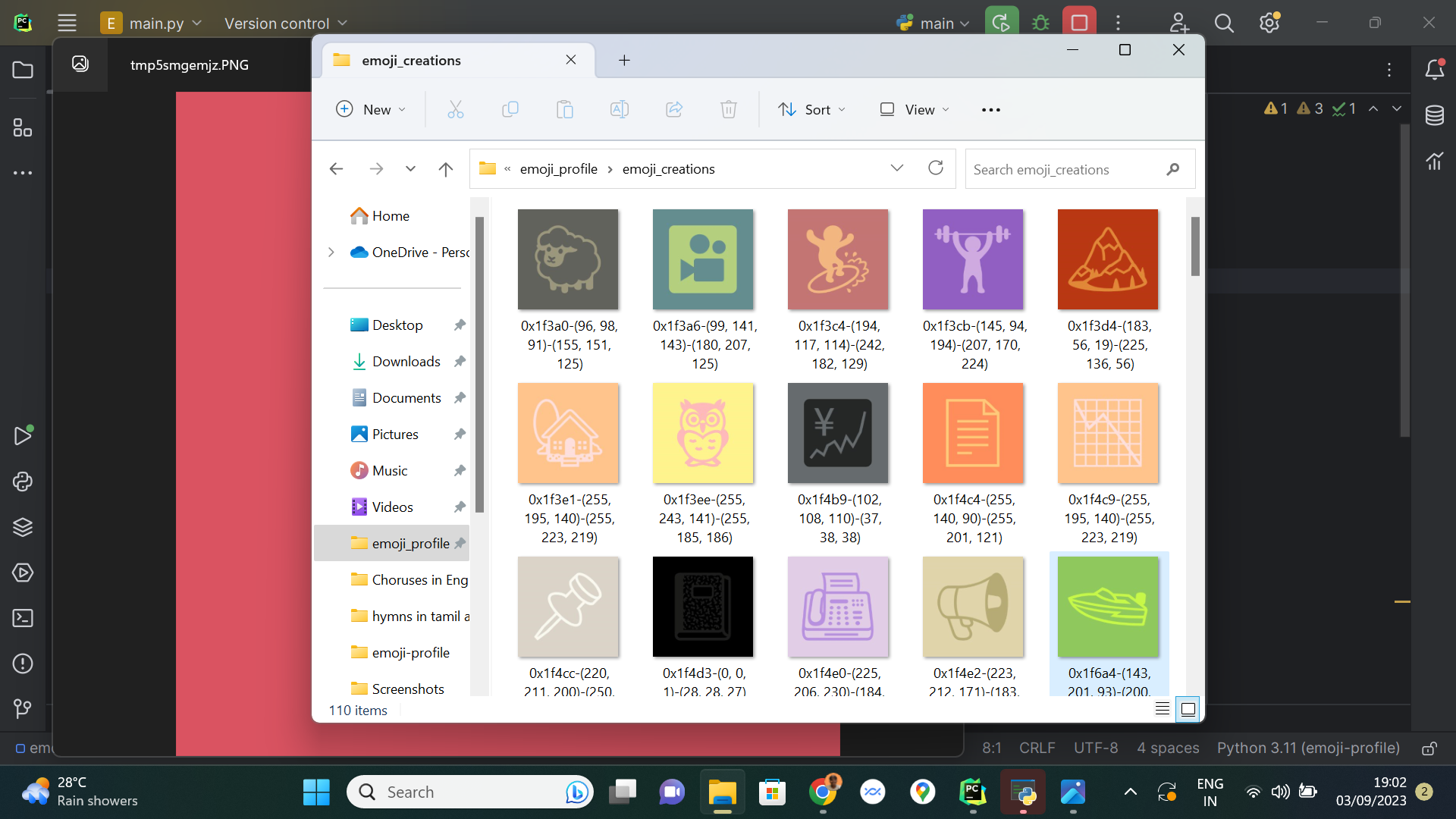Expand the OneDrive tree node
The image size is (1456, 819).
click(331, 253)
